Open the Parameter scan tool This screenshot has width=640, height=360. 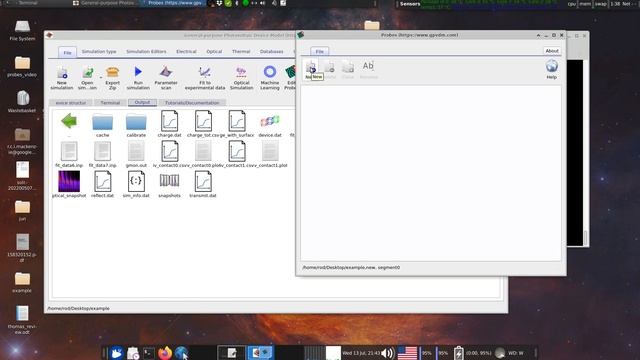[166, 78]
